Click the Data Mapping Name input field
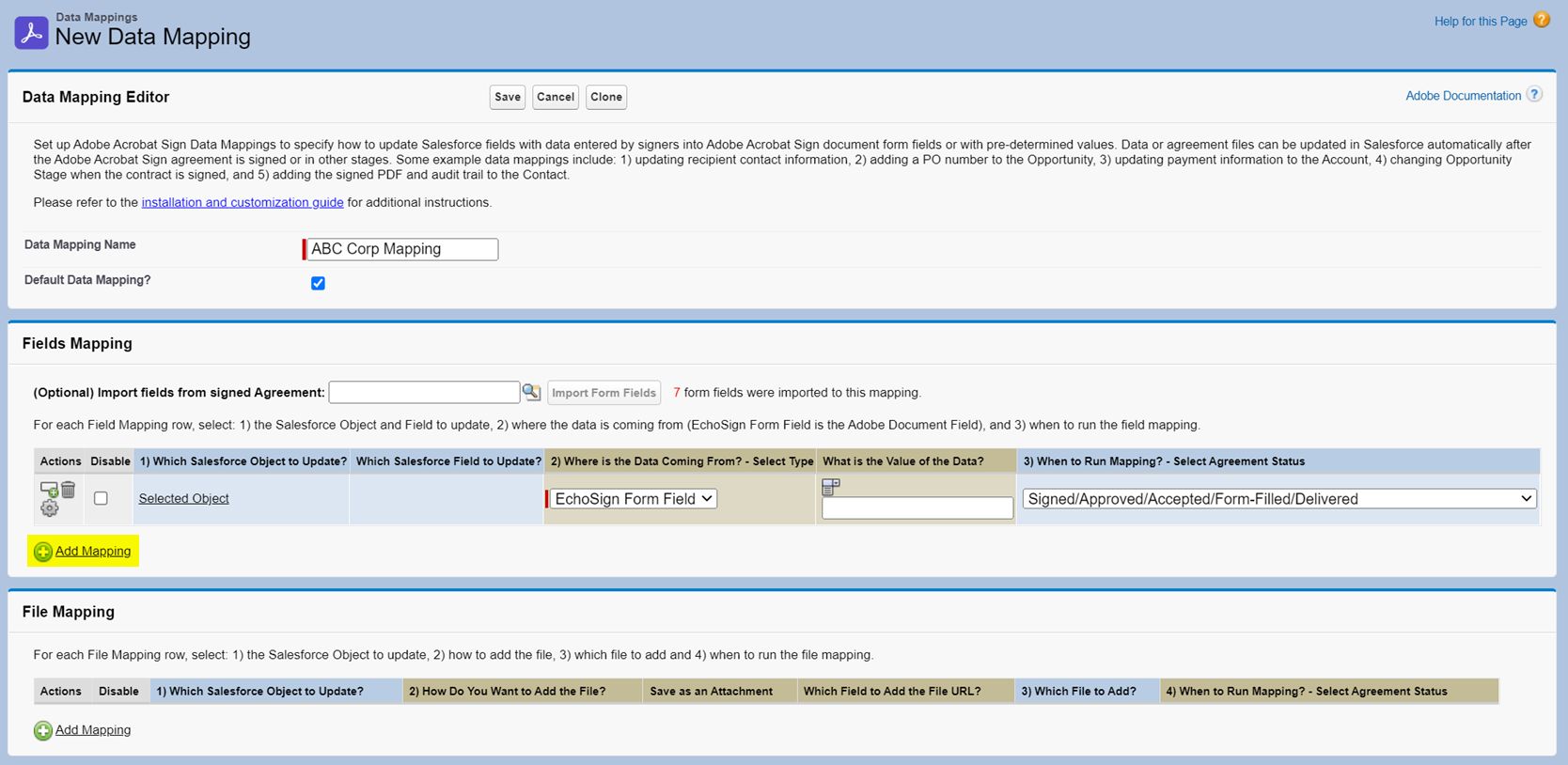The image size is (1568, 765). (402, 249)
